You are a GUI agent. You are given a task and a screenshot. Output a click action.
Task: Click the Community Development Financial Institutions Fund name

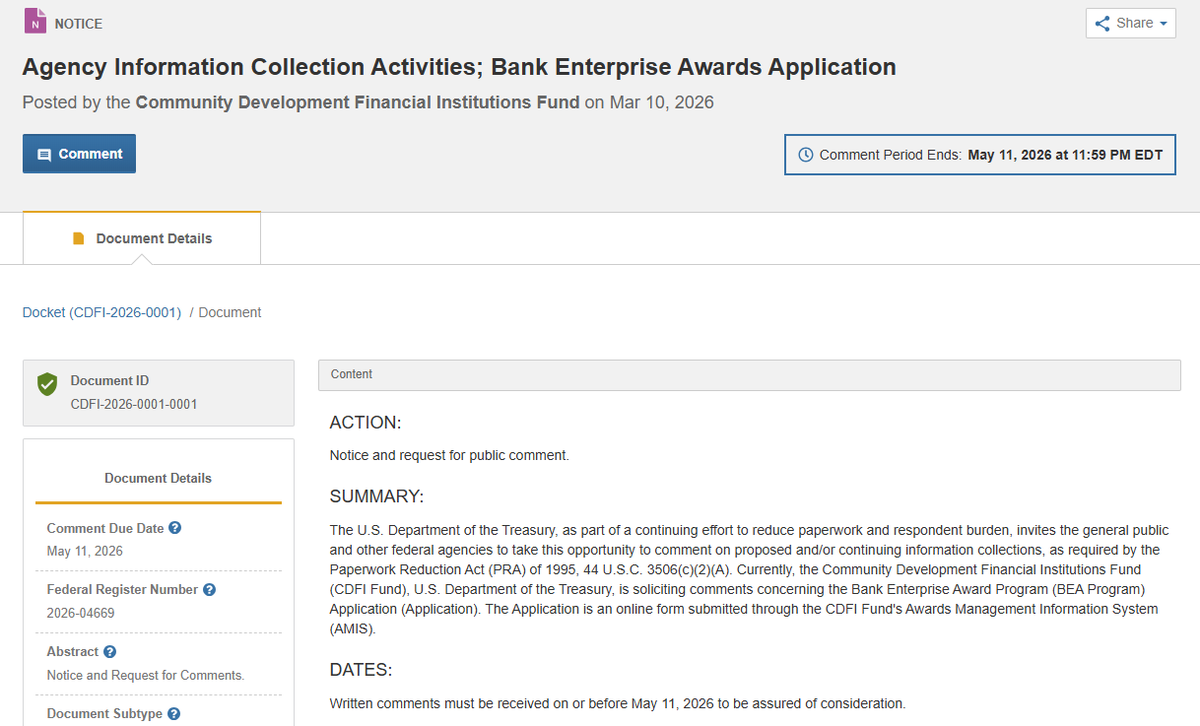coord(357,102)
